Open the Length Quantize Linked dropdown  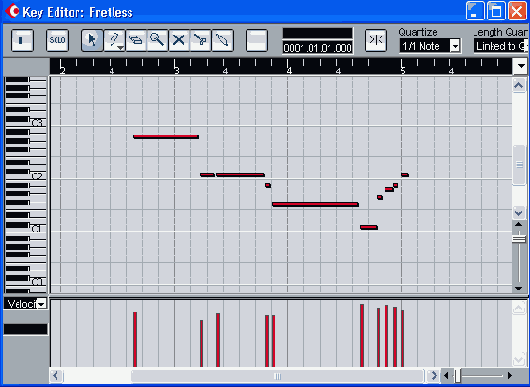pos(501,46)
